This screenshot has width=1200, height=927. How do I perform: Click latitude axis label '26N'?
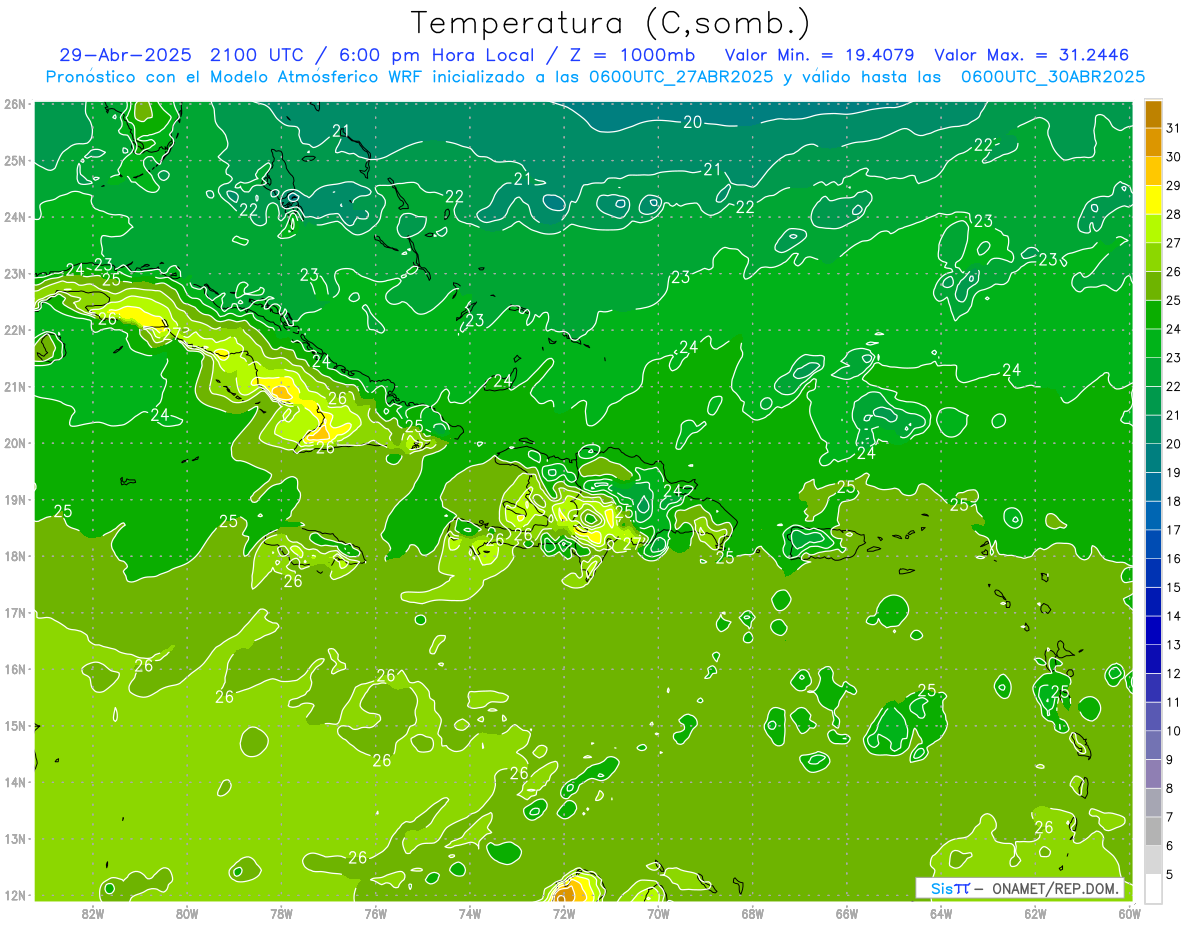pyautogui.click(x=15, y=104)
